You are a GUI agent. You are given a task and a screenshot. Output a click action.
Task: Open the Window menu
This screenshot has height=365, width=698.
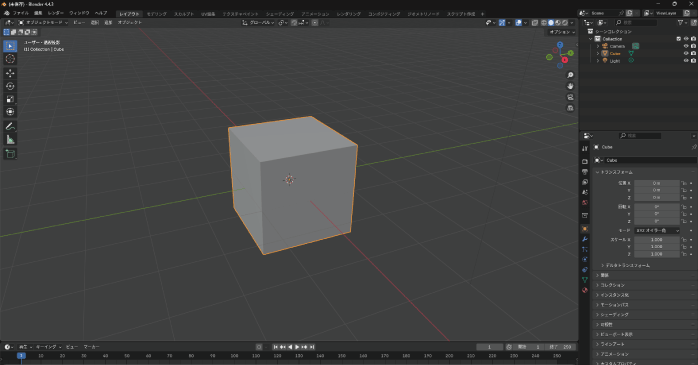pos(79,13)
